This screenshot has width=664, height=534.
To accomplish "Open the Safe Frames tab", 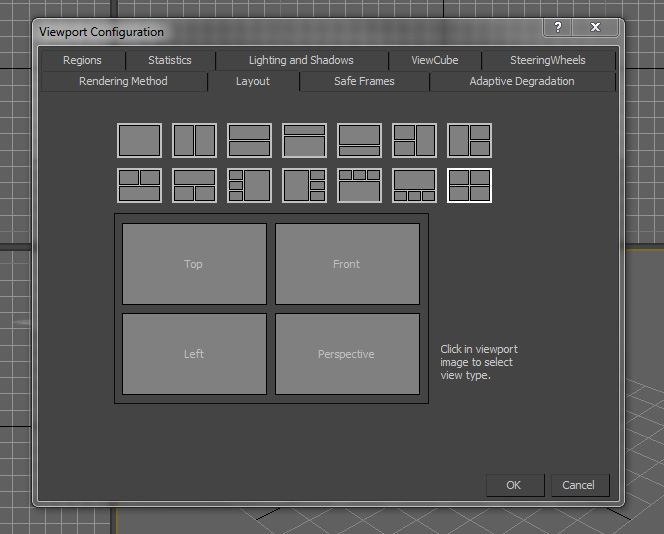I will (x=365, y=81).
